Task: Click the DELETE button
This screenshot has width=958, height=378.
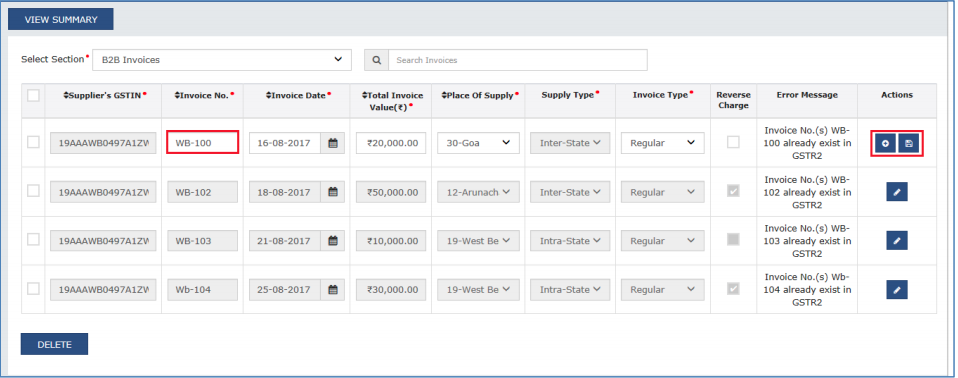Action: point(54,344)
